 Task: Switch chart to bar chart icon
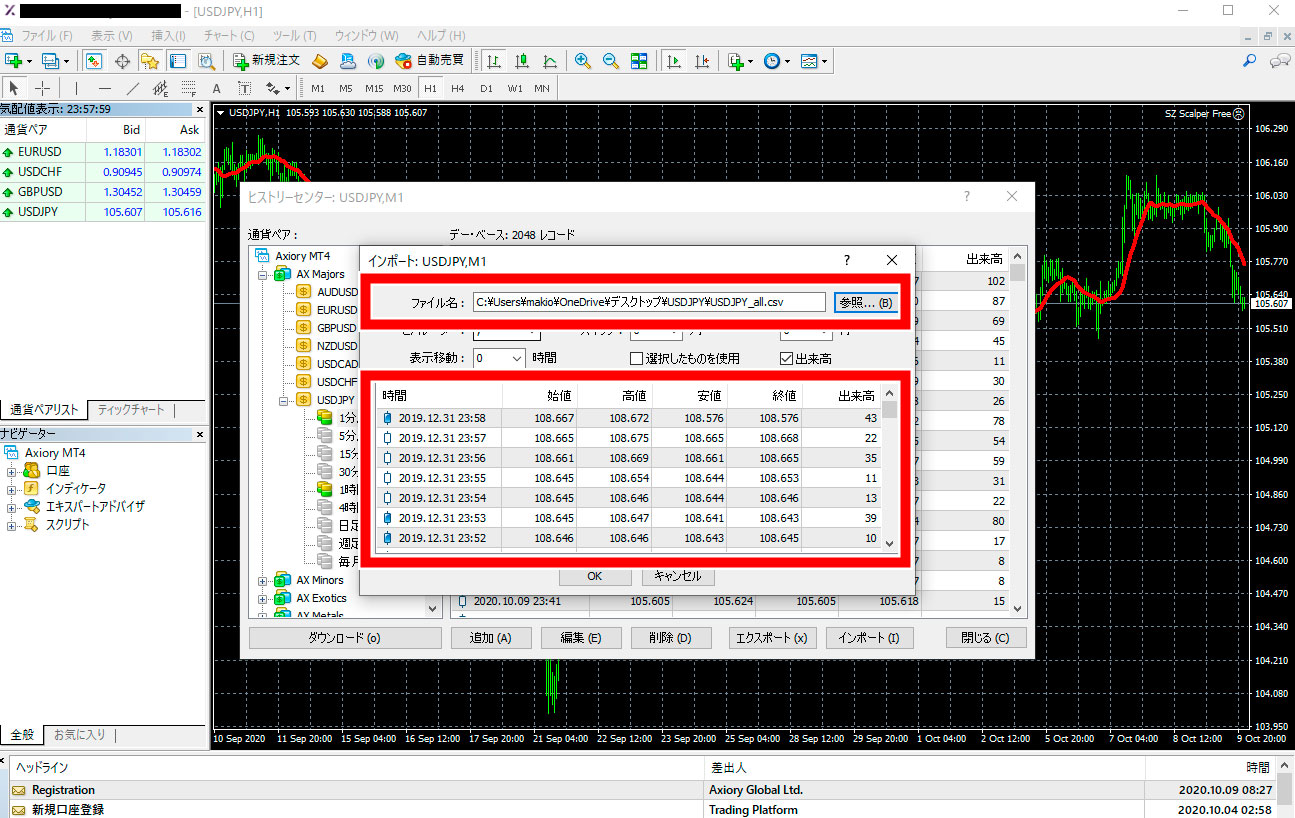coord(494,61)
